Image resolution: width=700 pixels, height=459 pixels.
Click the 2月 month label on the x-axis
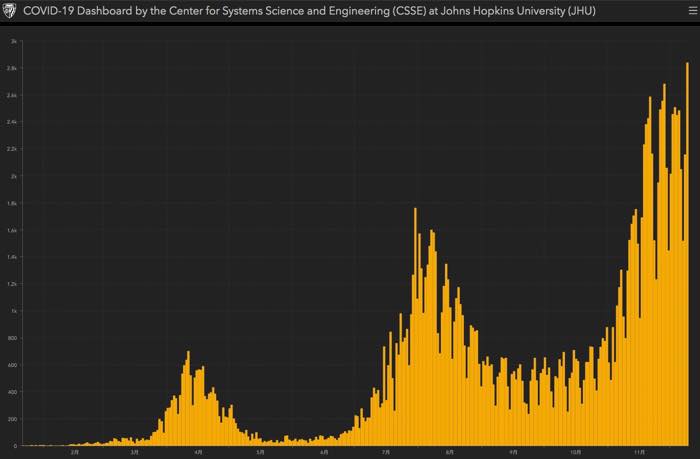(x=75, y=453)
